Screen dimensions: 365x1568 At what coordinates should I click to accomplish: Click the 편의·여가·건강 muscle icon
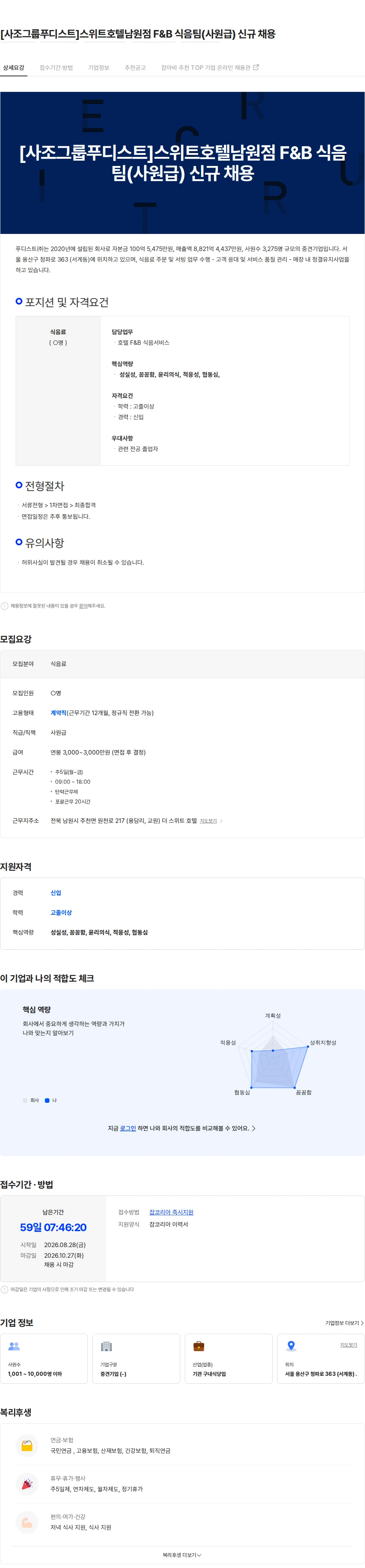(x=27, y=1522)
